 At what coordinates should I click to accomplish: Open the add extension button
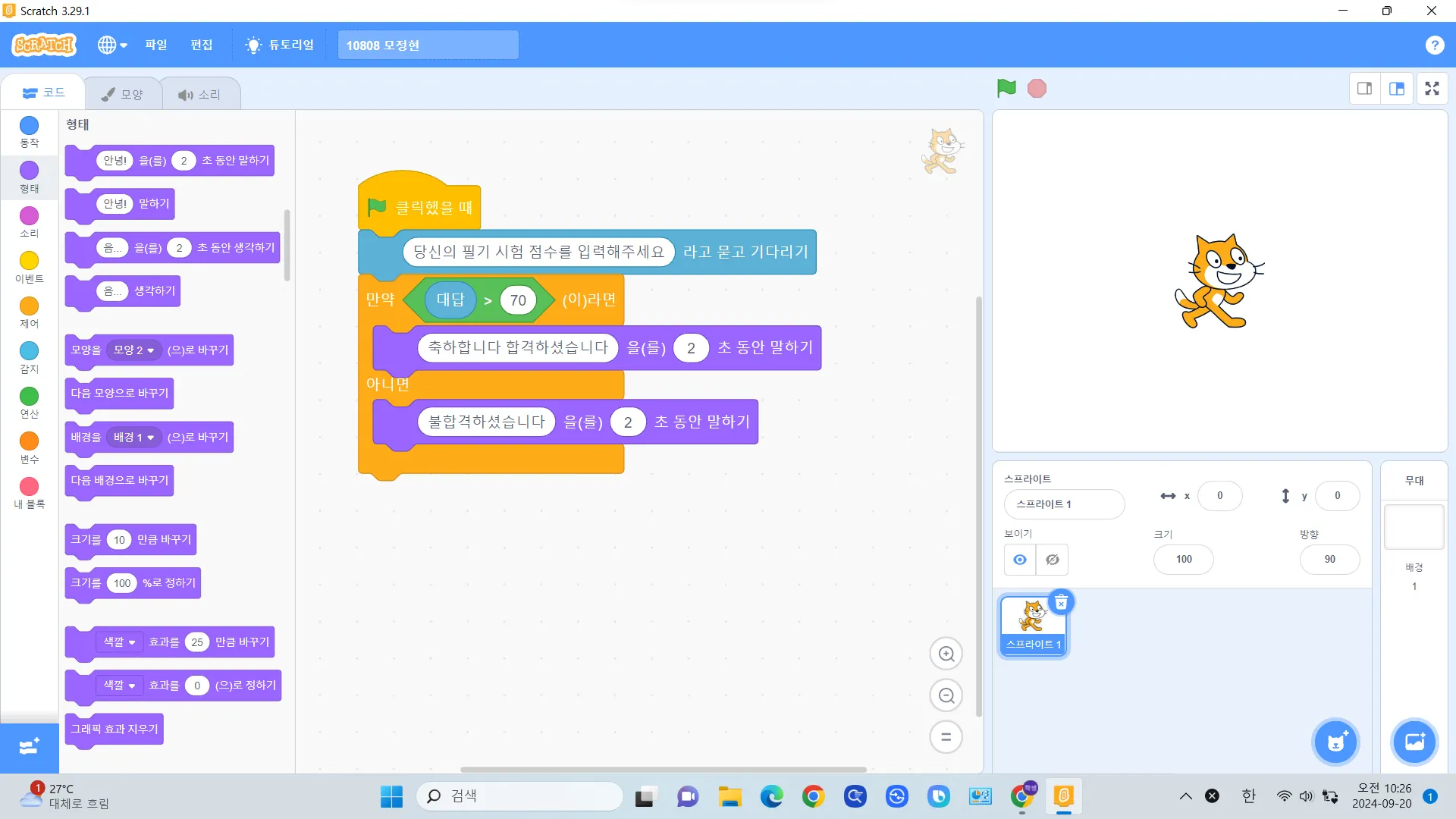coord(29,746)
